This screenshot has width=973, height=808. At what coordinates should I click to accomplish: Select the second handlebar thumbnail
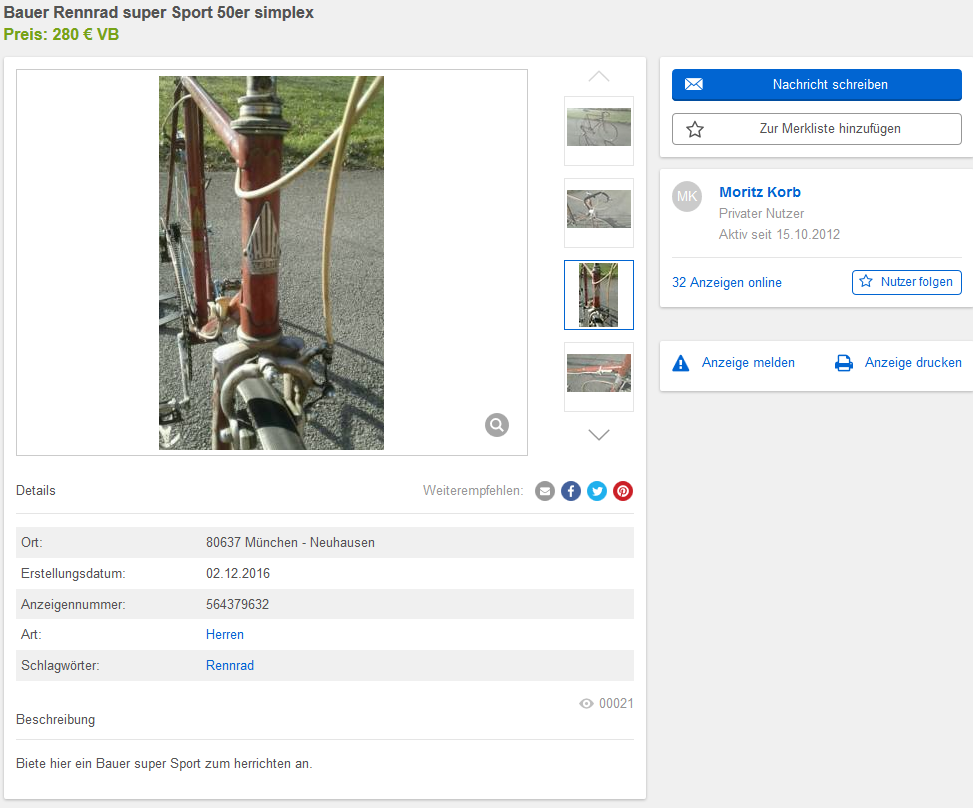pyautogui.click(x=599, y=212)
